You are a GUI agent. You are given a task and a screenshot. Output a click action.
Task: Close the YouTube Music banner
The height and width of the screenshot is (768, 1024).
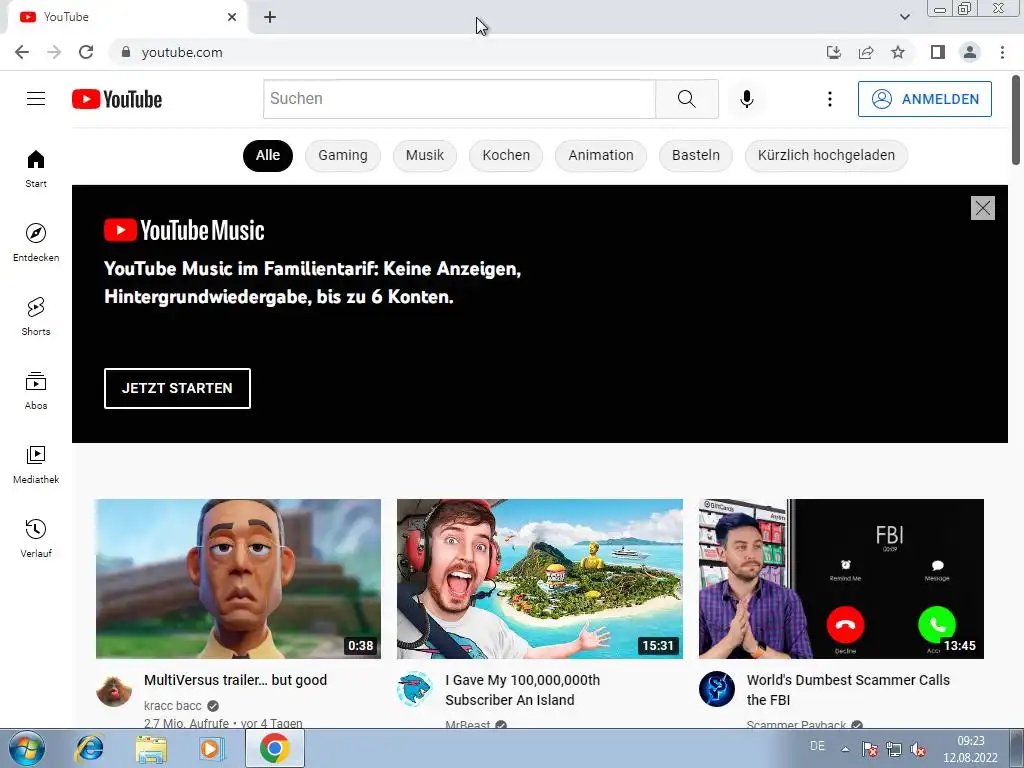982,208
